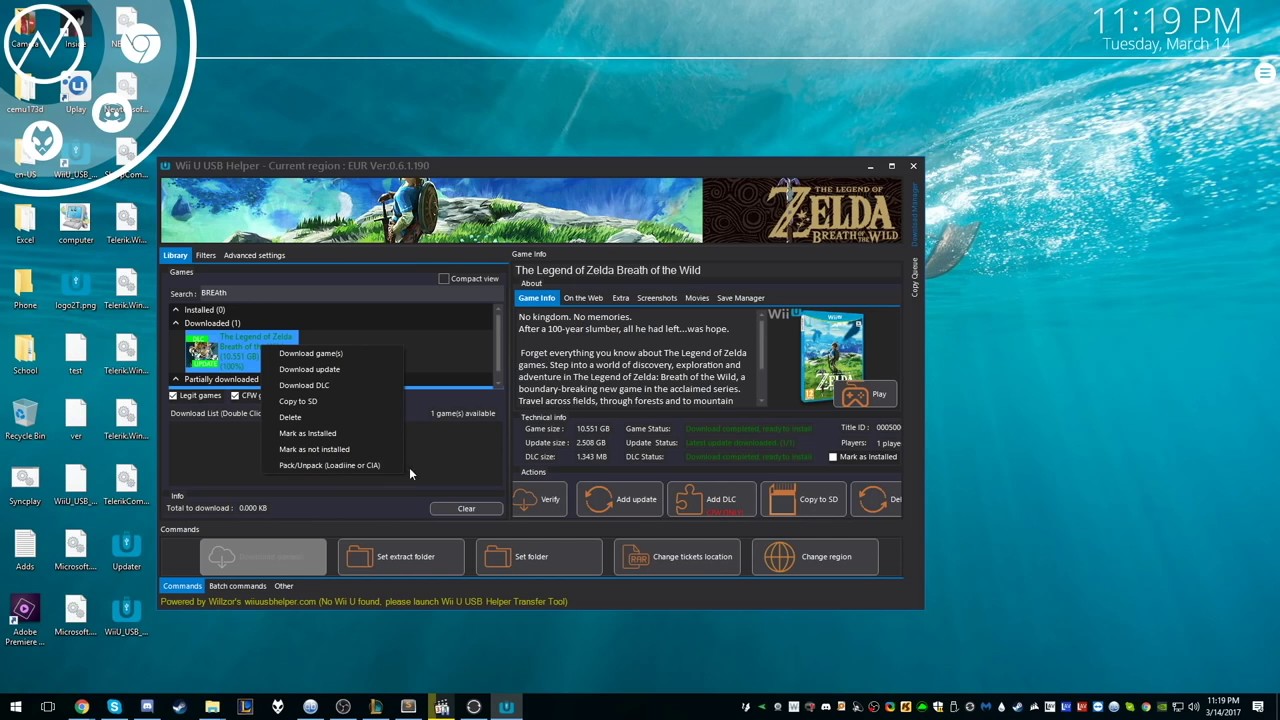Open the Phone folder on desktop
1280x720 pixels.
pos(25,289)
